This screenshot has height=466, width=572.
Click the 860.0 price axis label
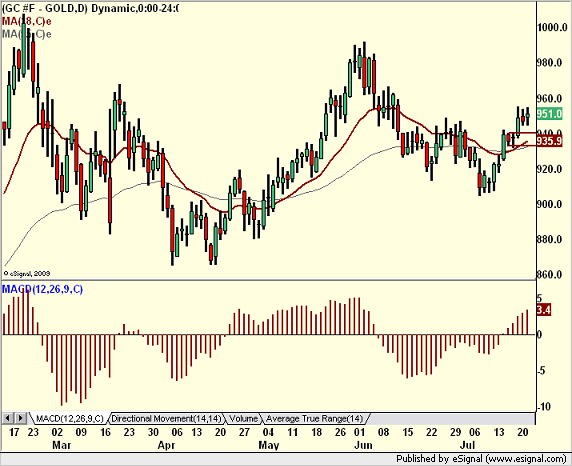[x=549, y=275]
